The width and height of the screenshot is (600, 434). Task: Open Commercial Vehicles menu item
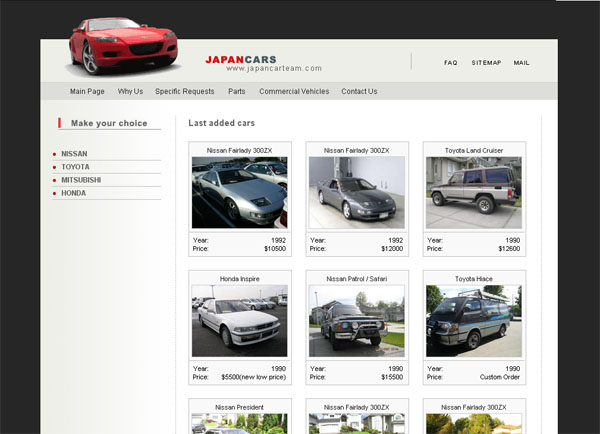click(294, 91)
